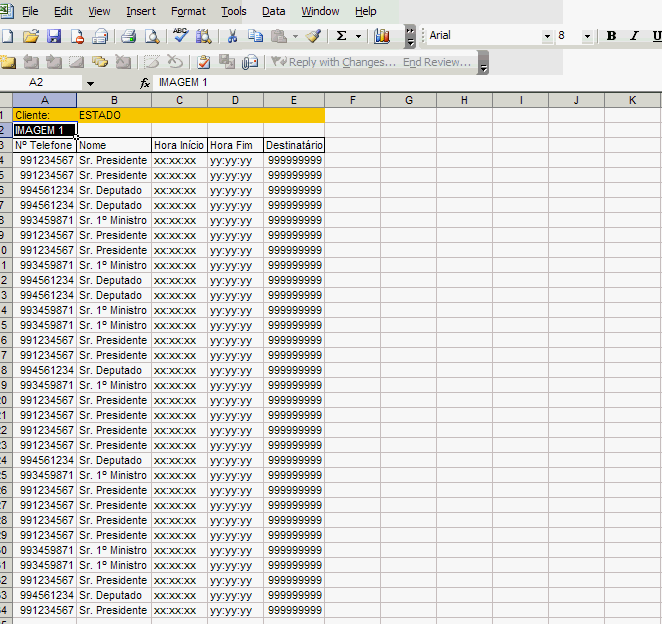Toggle Italic formatting
Image resolution: width=662 pixels, height=624 pixels.
(634, 36)
